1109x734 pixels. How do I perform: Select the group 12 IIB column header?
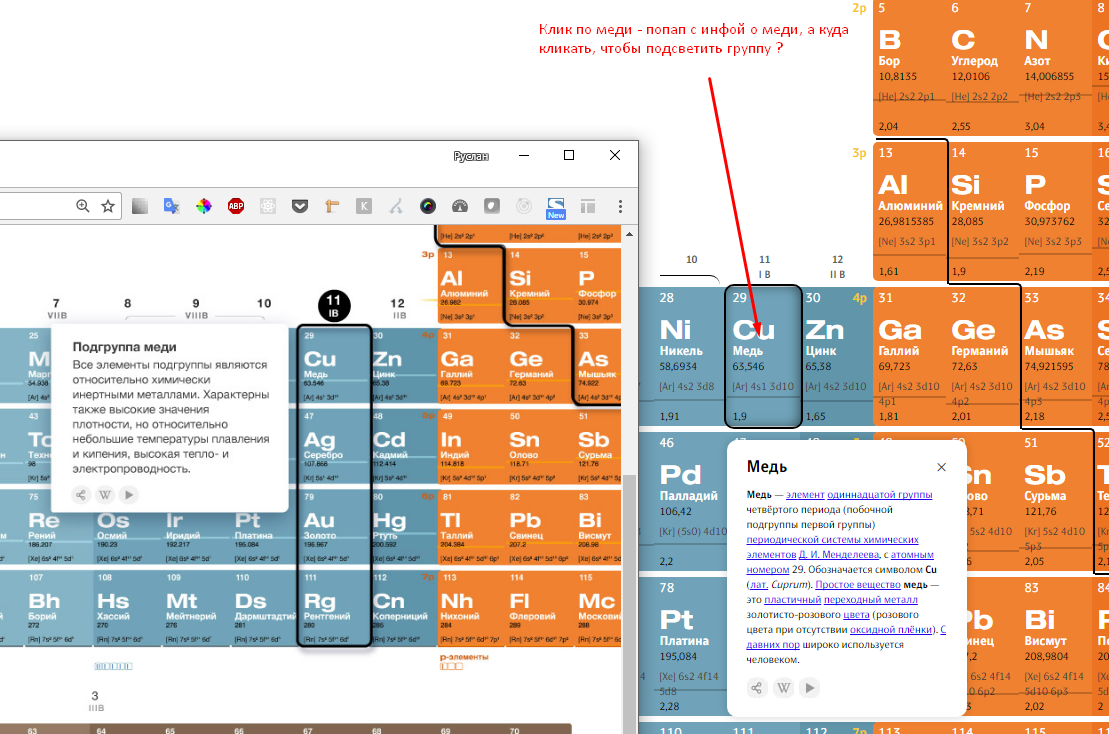[x=398, y=307]
